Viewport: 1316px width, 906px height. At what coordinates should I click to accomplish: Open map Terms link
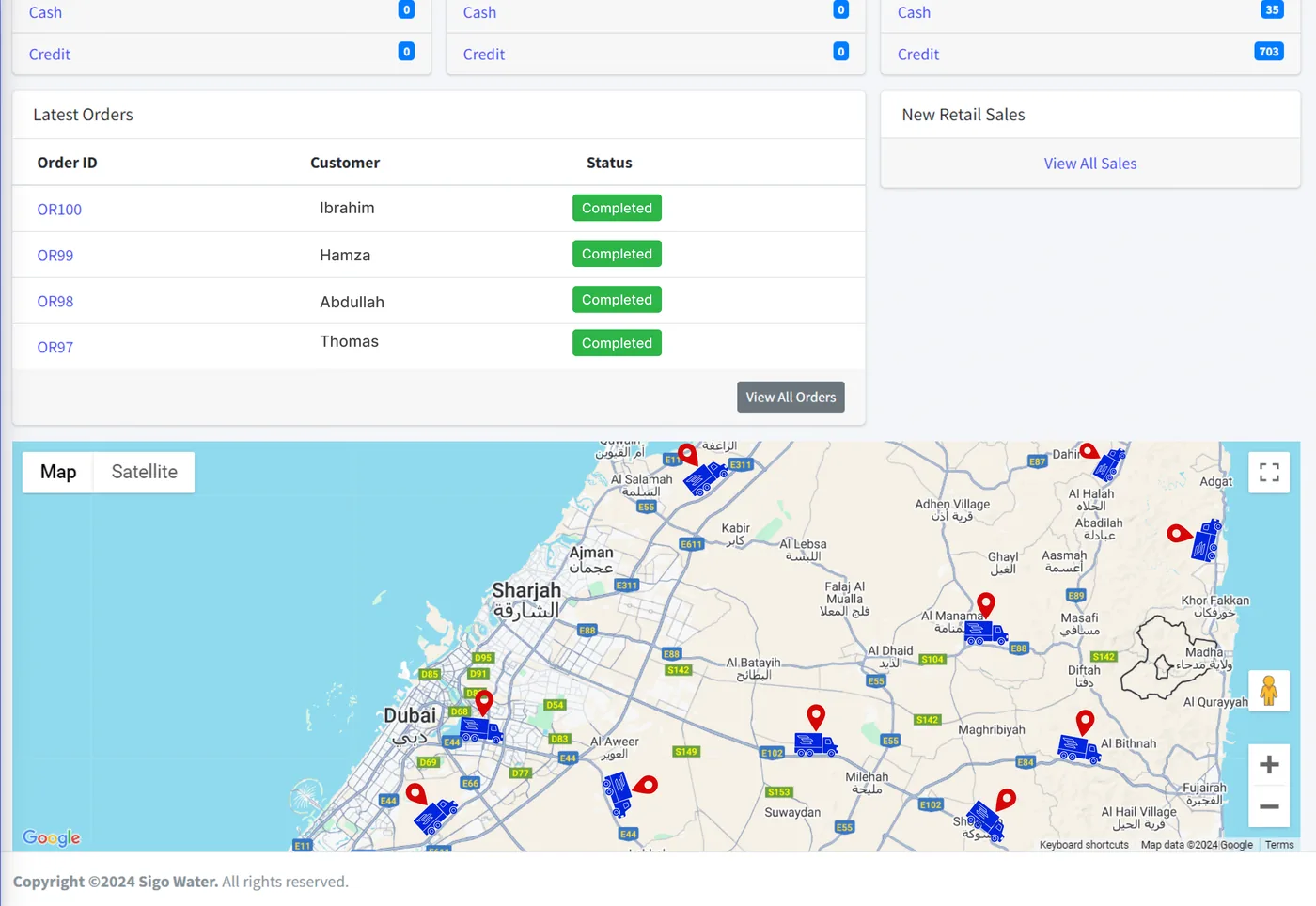(x=1279, y=845)
